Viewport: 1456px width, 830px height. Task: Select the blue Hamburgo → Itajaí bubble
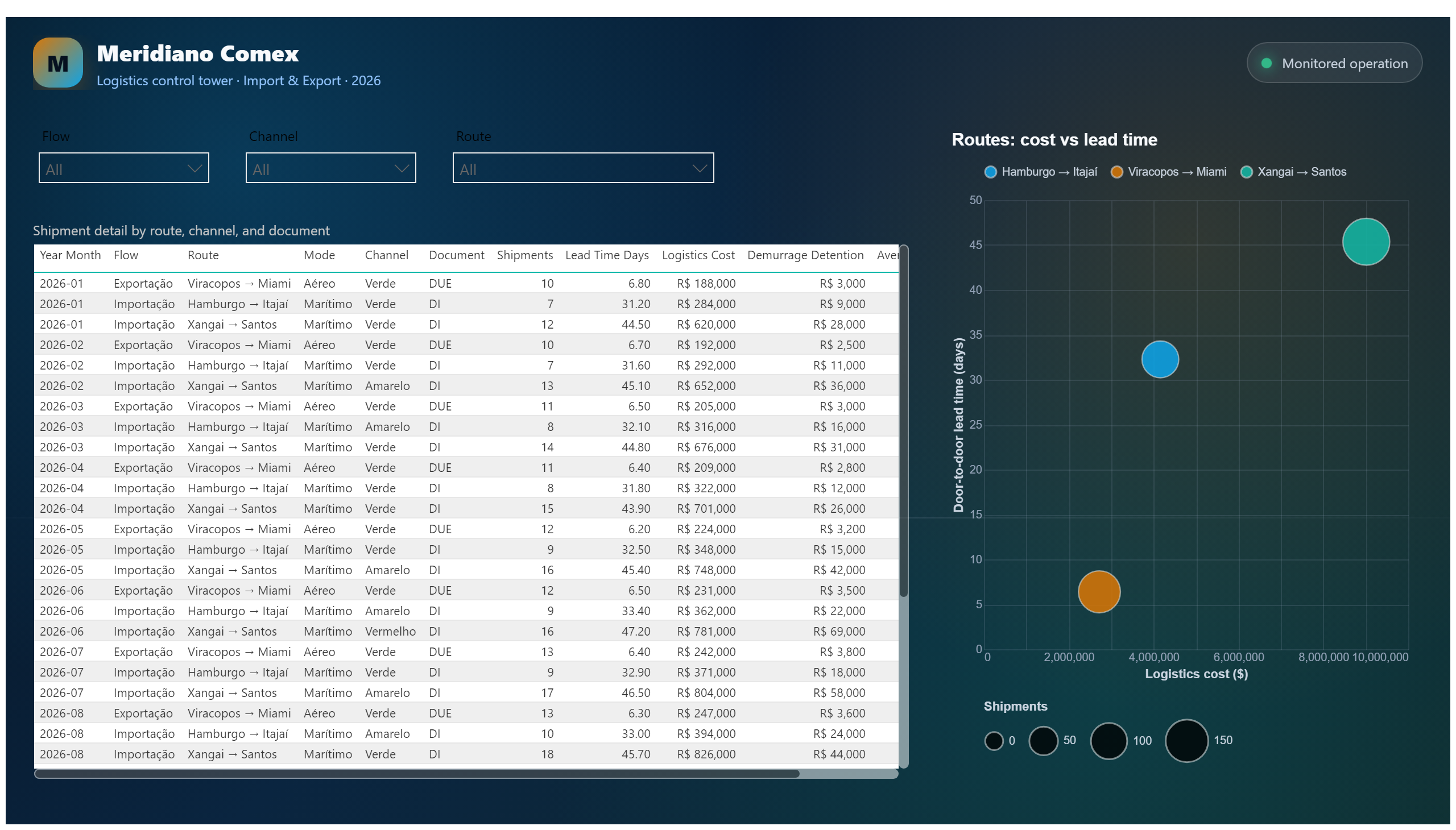click(1160, 359)
